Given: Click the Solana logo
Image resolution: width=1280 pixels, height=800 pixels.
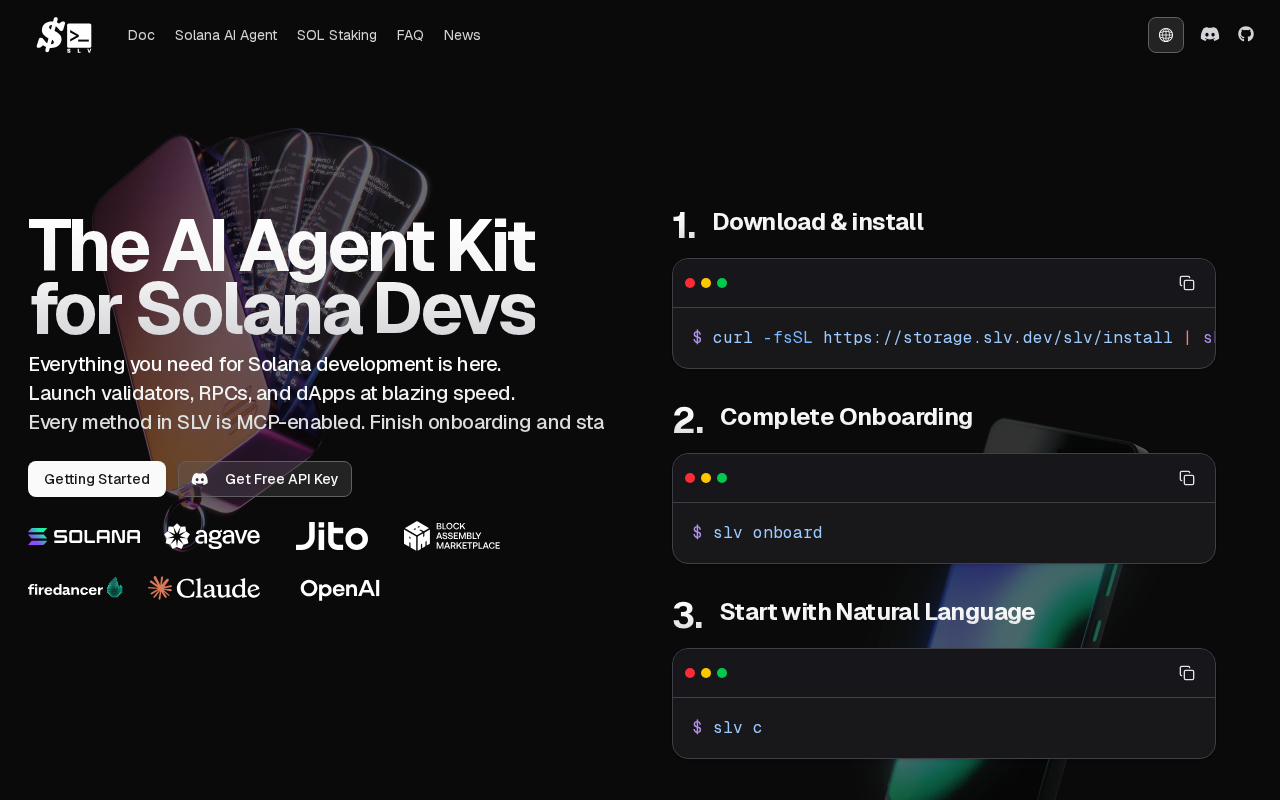Looking at the screenshot, I should tap(84, 536).
